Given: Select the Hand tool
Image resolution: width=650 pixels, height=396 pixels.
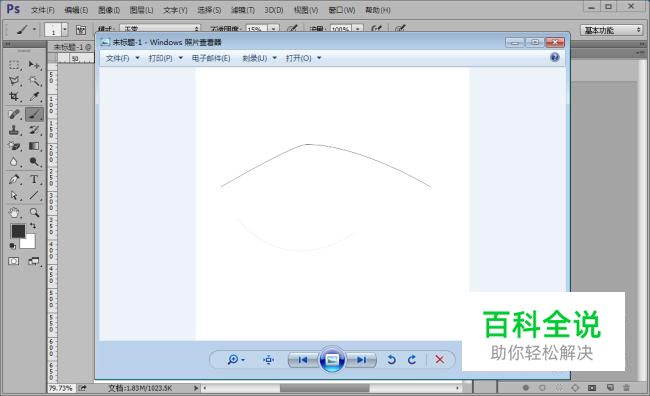Looking at the screenshot, I should pos(14,213).
